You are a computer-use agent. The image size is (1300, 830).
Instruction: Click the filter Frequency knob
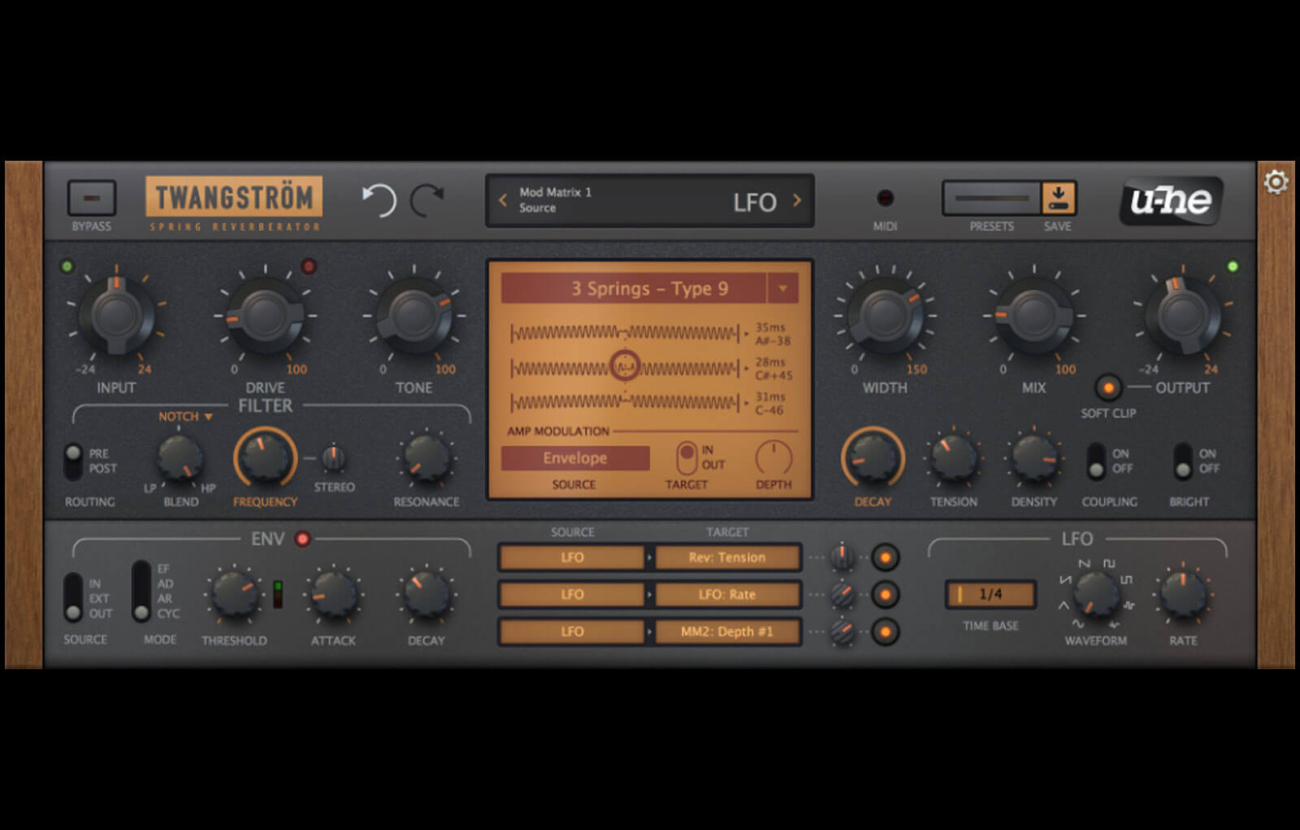coord(266,459)
